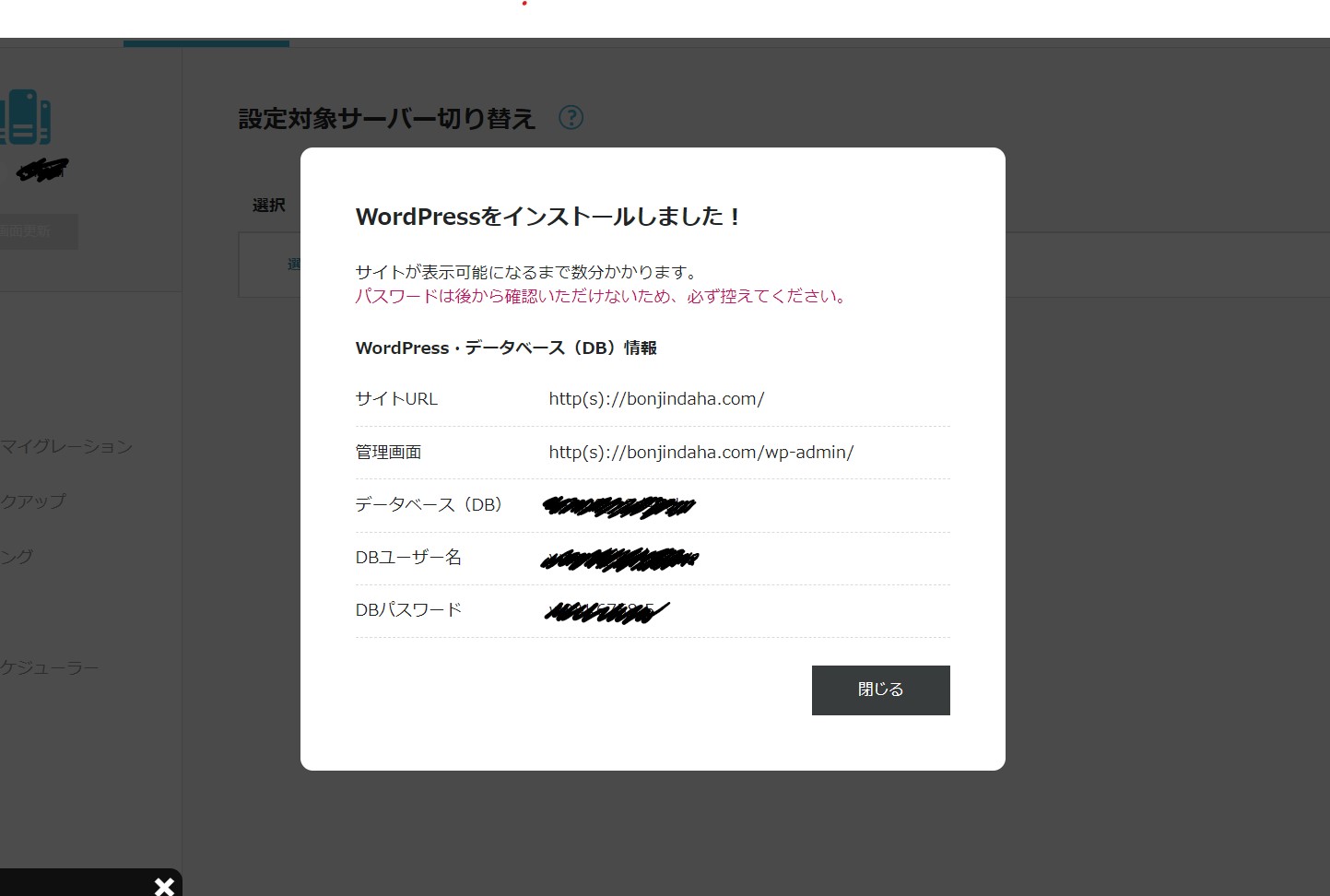This screenshot has width=1330, height=896.
Task: Select the サイトURL label
Action: click(396, 399)
